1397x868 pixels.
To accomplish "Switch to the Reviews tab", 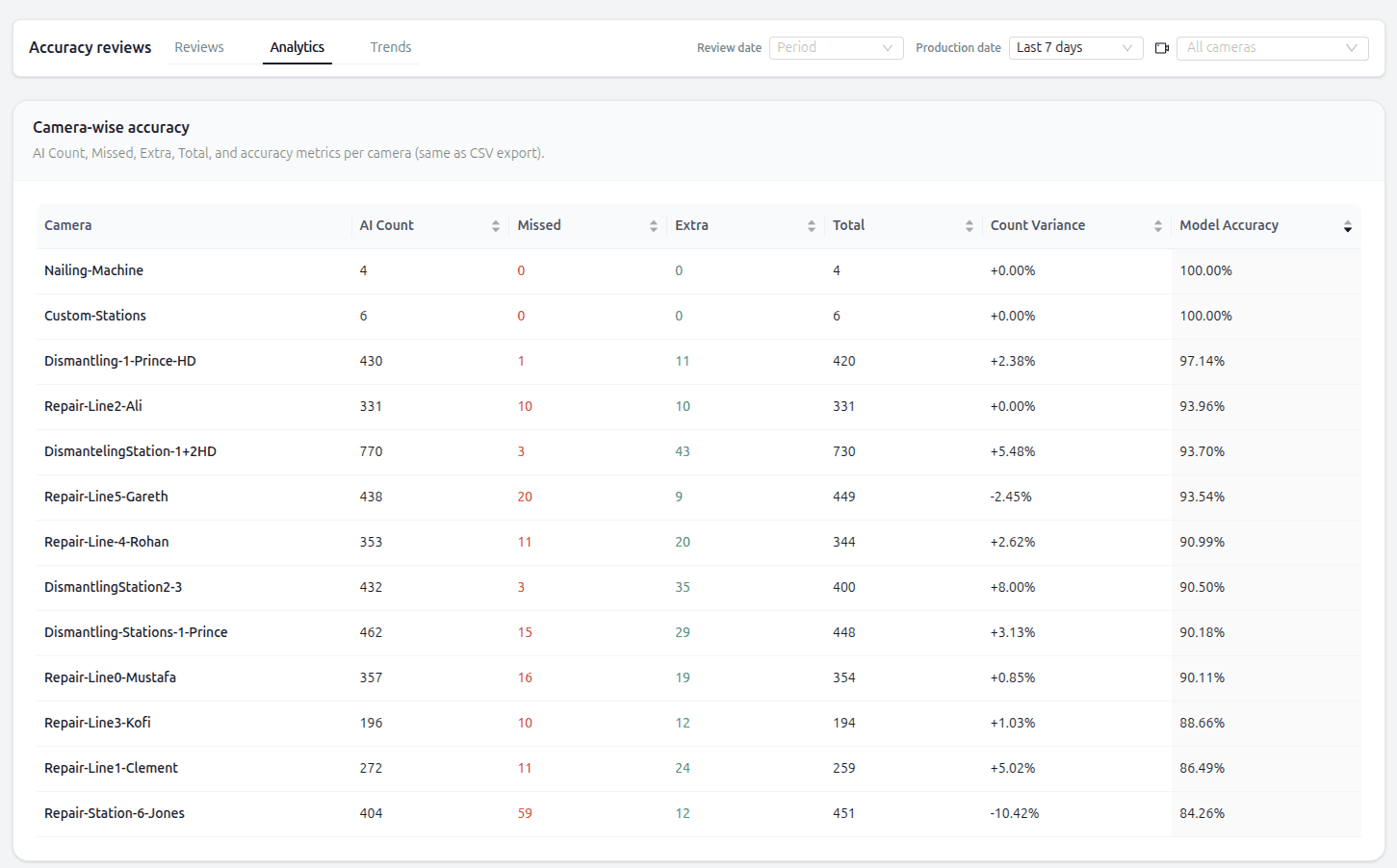I will (198, 46).
